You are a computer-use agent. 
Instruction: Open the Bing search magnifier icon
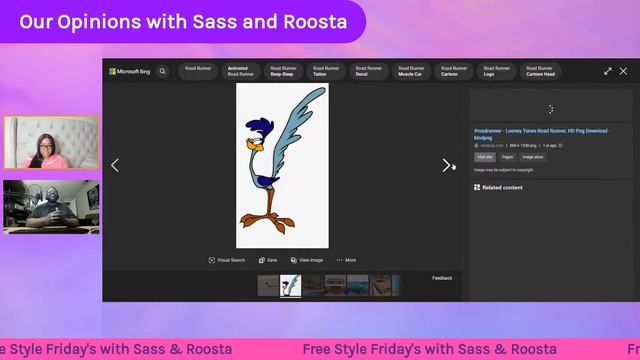[162, 71]
